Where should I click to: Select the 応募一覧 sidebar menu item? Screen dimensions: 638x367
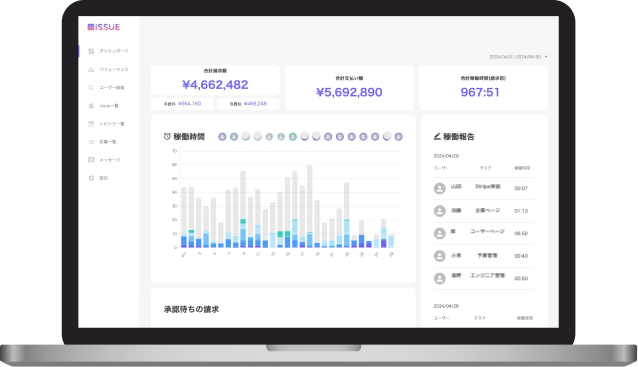pos(103,142)
